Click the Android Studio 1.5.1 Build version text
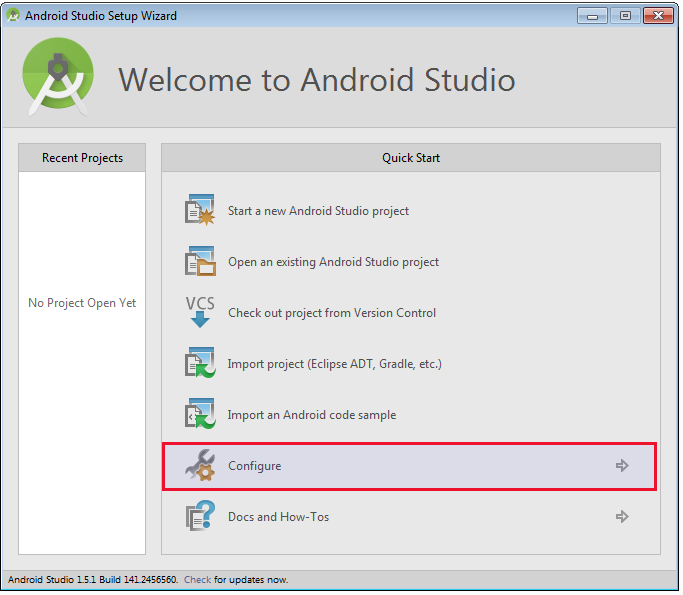This screenshot has height=595, width=683. click(93, 580)
